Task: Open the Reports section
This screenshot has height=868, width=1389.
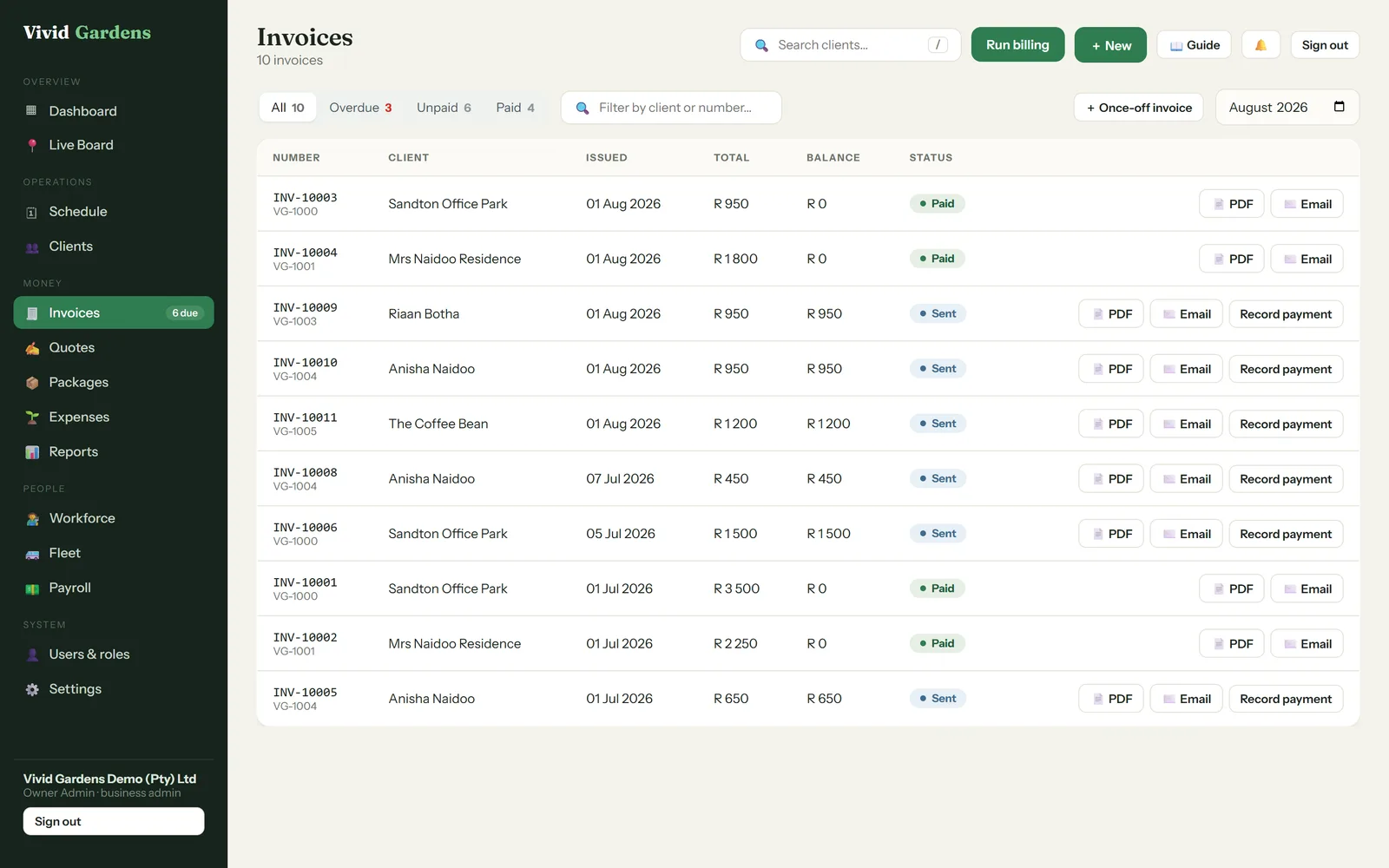Action: point(114,451)
